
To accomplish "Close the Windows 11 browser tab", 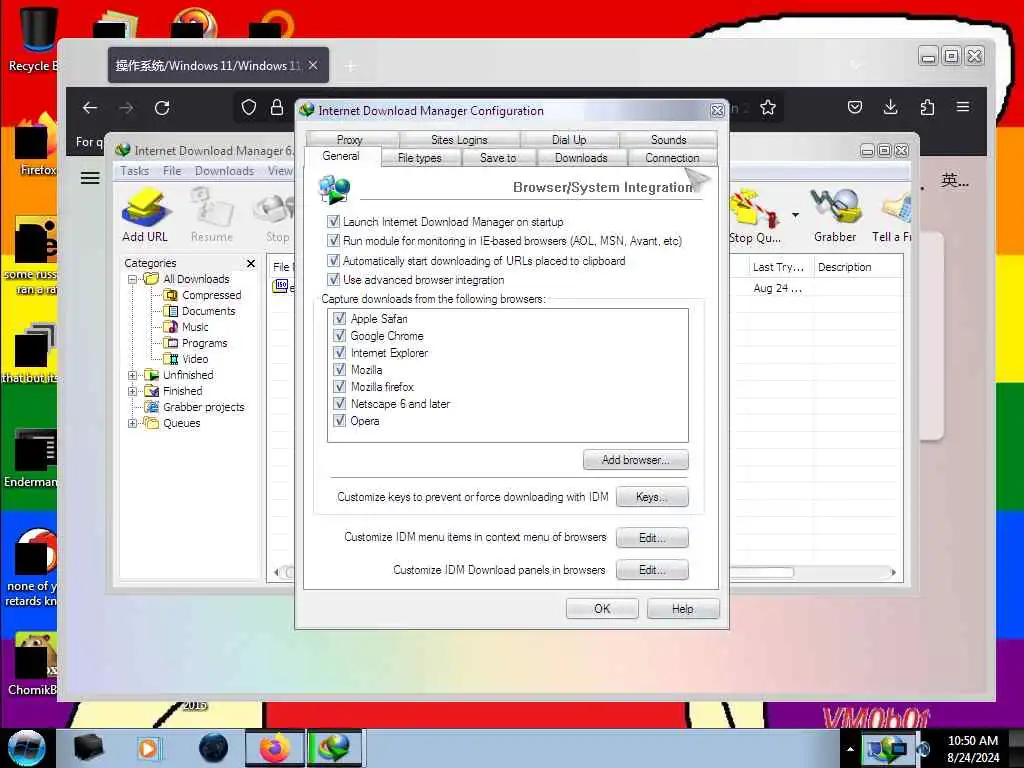I will point(313,65).
